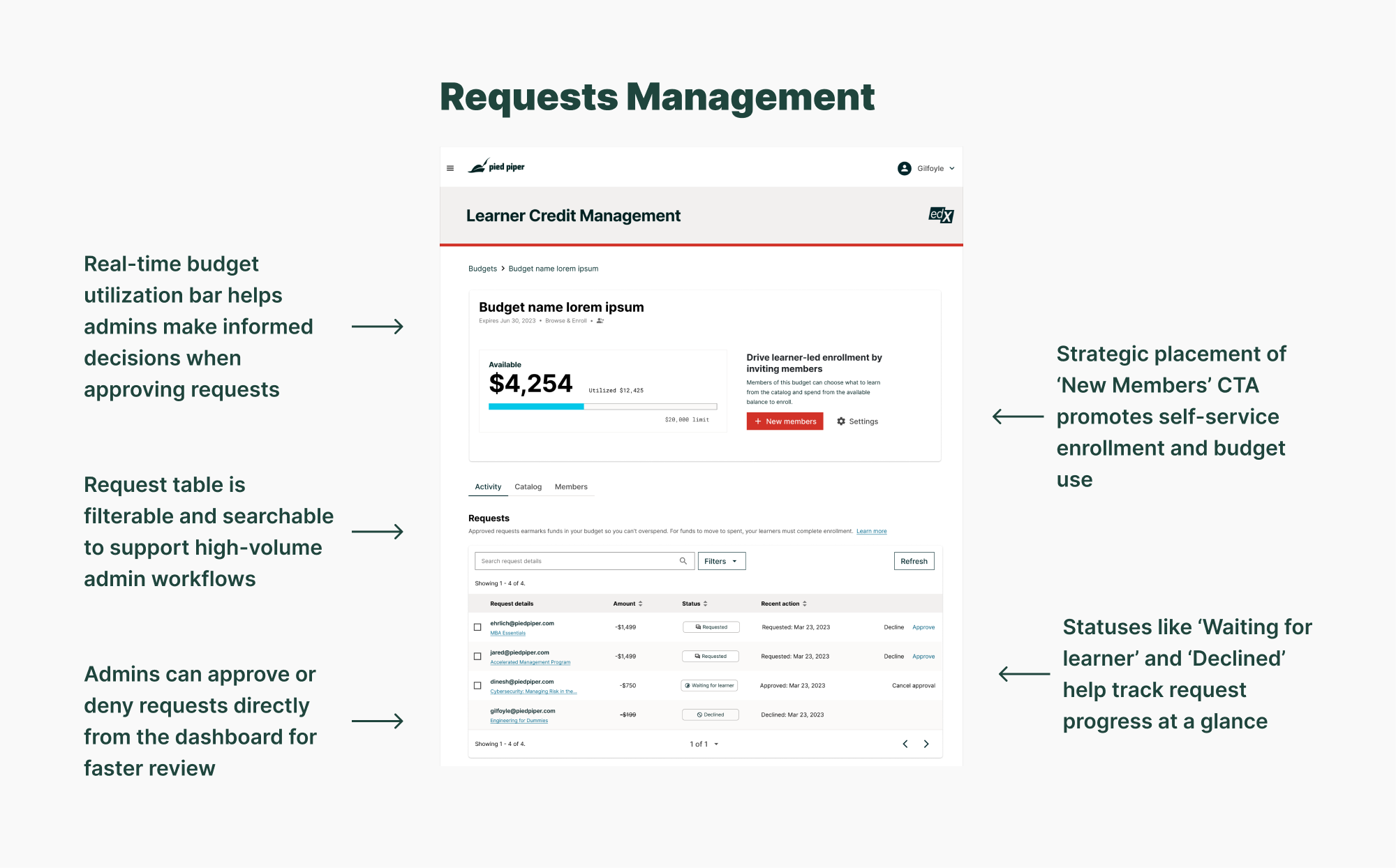The height and width of the screenshot is (868, 1396).
Task: Check the ehrlich@piedpiper.com request checkbox
Action: point(477,627)
